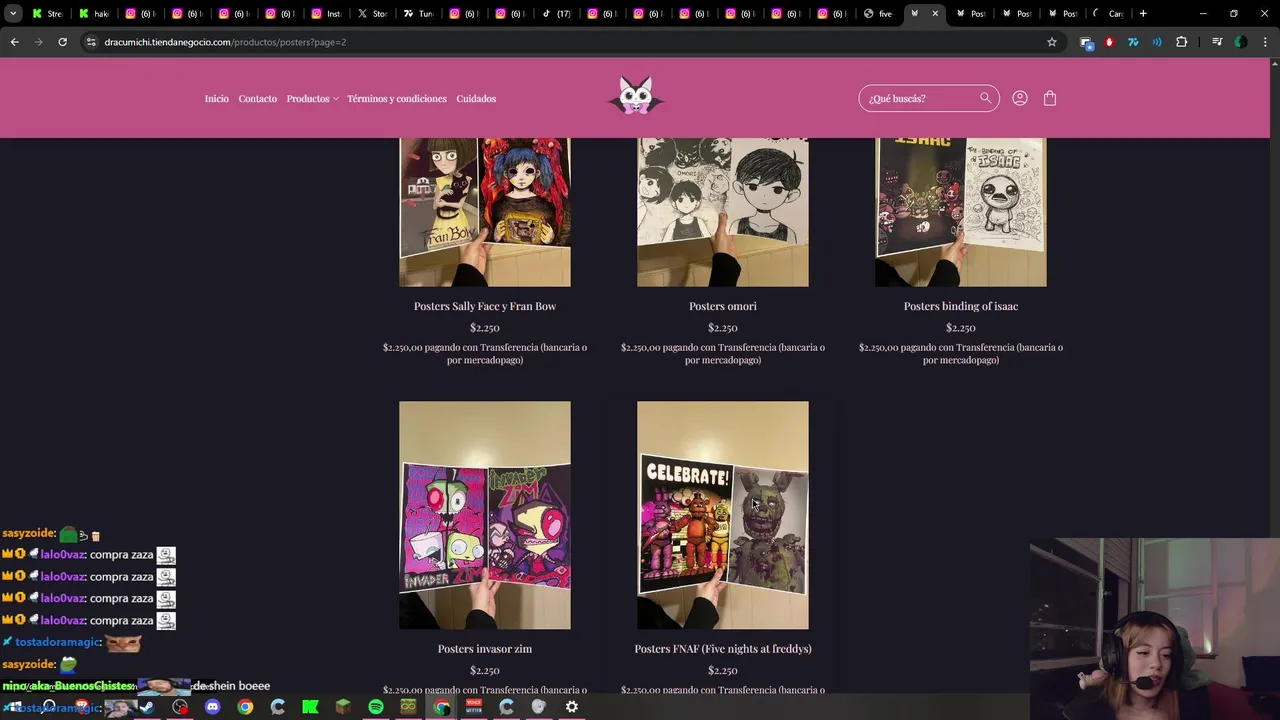Click the address bar URL
The height and width of the screenshot is (720, 1280).
pyautogui.click(x=225, y=42)
